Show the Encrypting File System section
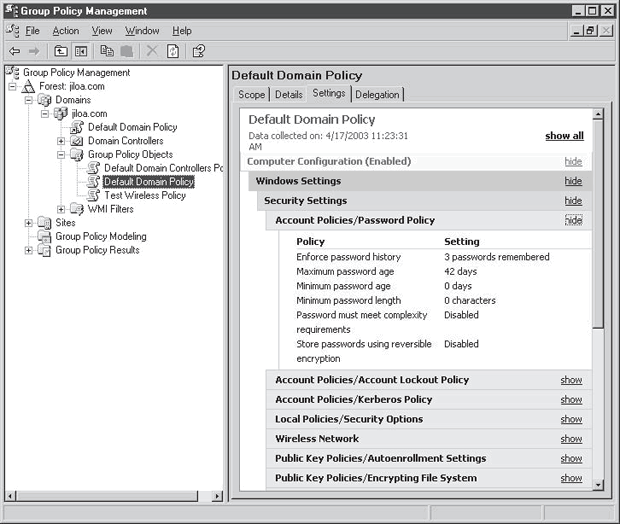This screenshot has height=524, width=620. [x=571, y=478]
